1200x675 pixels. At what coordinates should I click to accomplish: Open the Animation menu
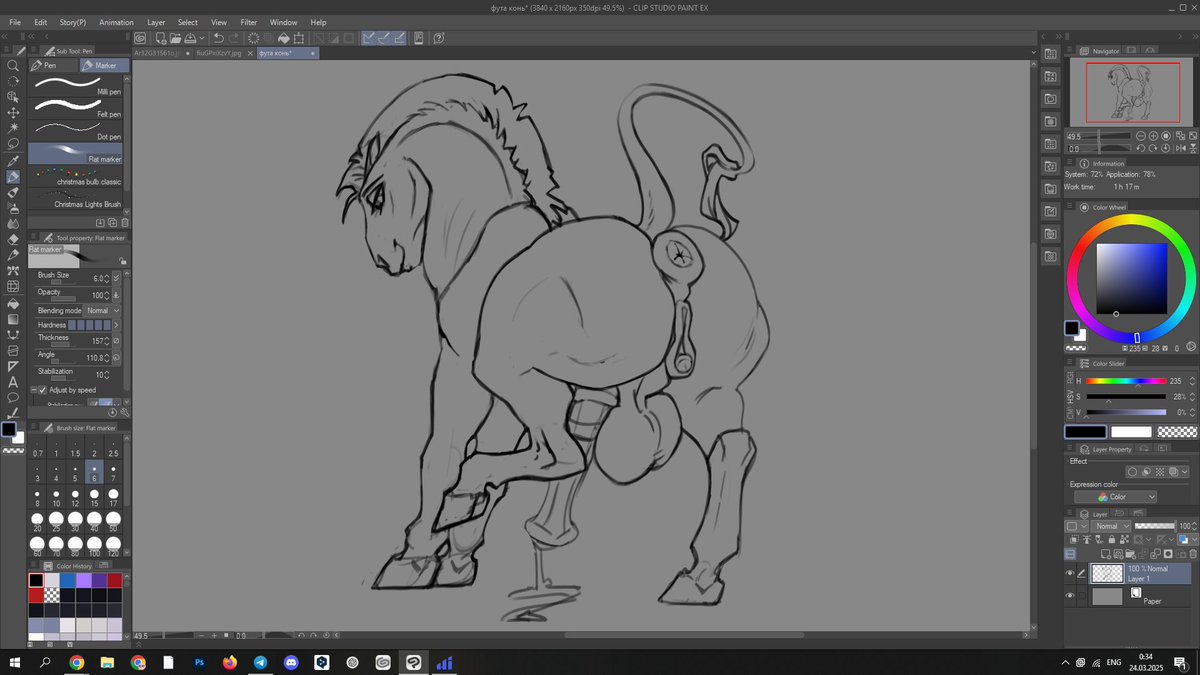point(117,22)
